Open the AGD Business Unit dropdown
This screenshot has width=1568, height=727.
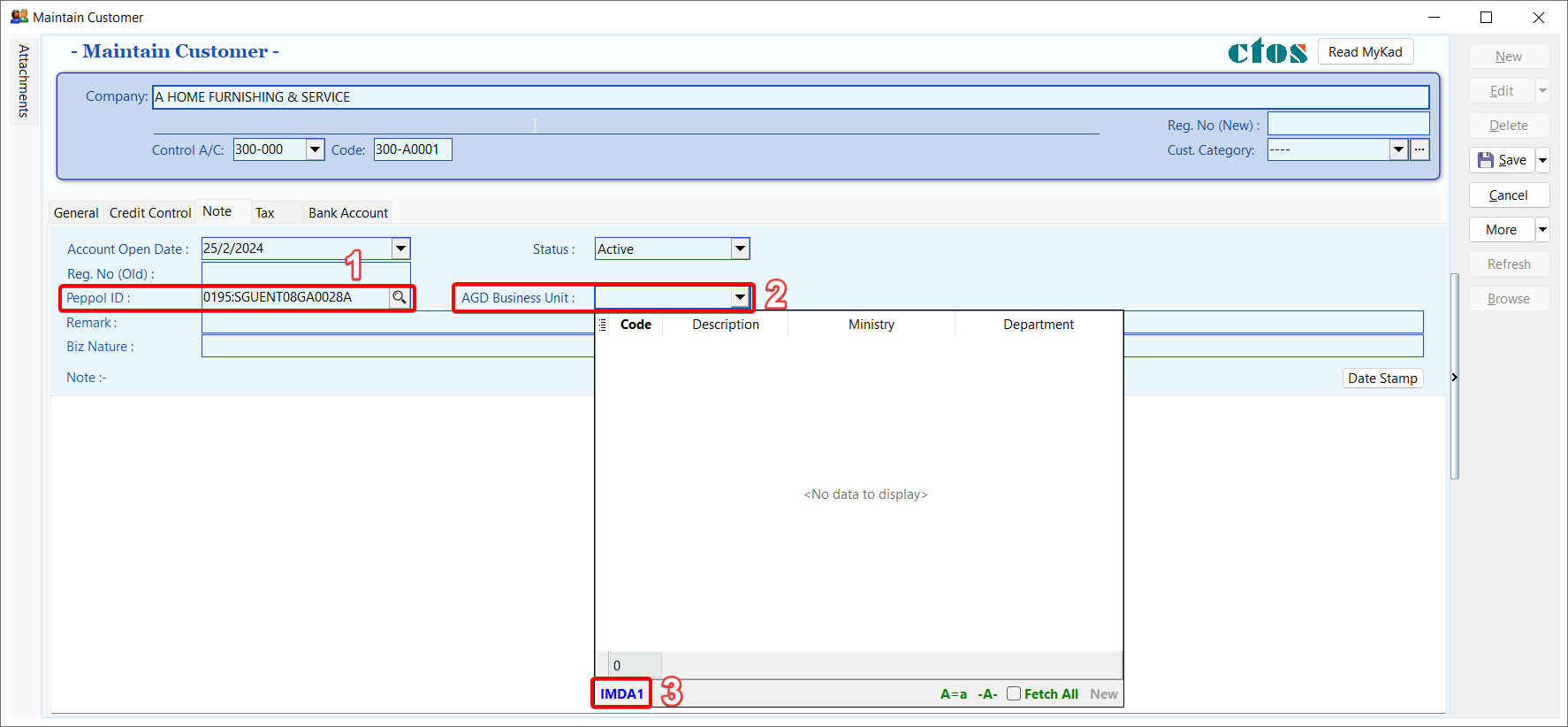pos(740,298)
